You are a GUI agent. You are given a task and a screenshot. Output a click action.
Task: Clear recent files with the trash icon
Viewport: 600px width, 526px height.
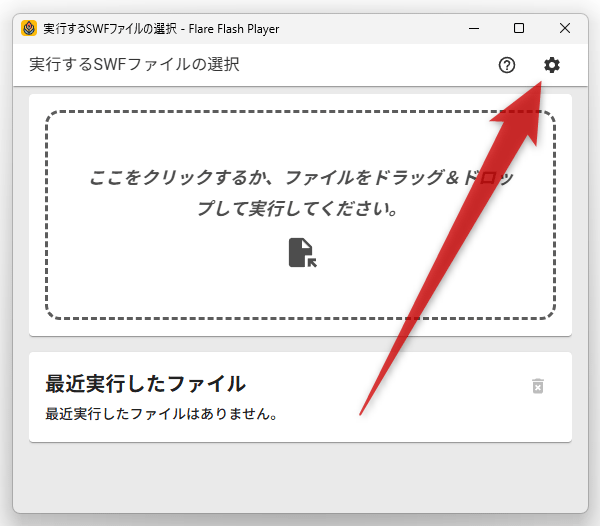538,386
